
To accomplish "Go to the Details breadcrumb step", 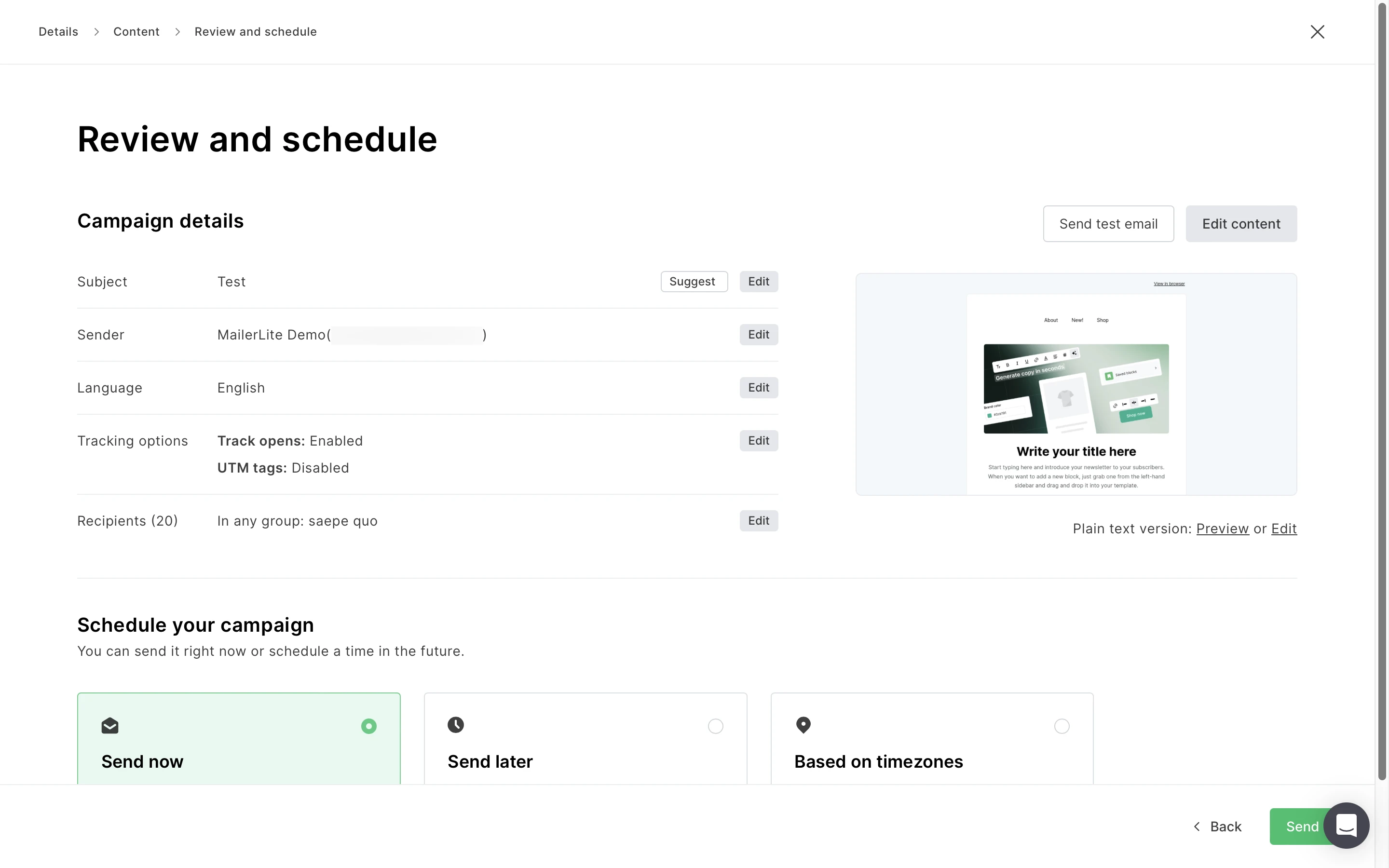I will 58,31.
